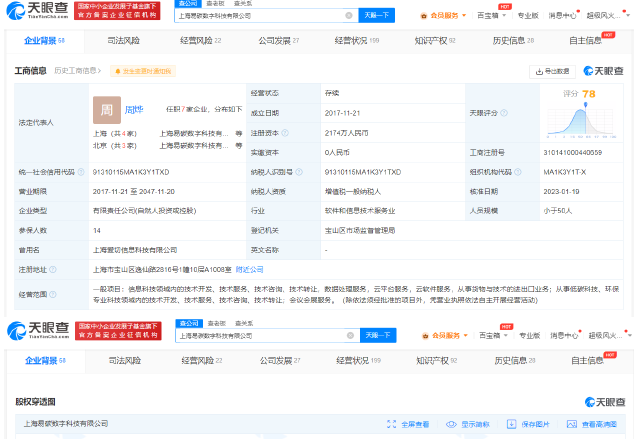Open the 经营状况 199 tab above 股权穿透图

(358, 361)
